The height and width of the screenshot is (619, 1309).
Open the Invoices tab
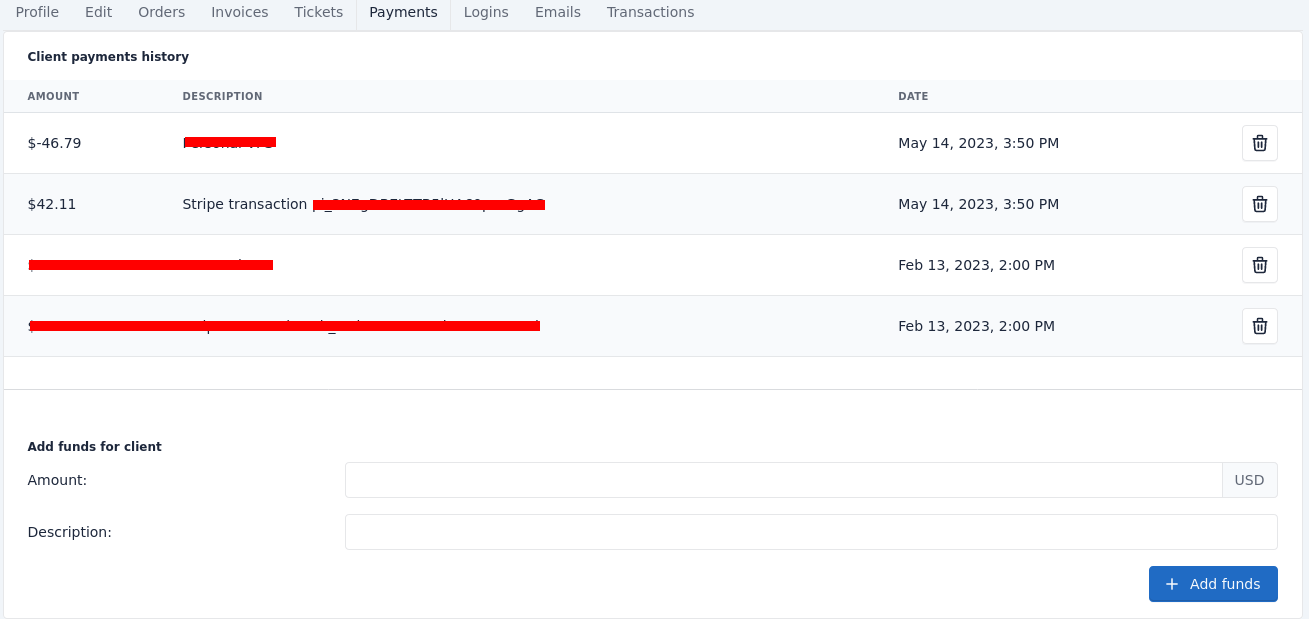[239, 12]
